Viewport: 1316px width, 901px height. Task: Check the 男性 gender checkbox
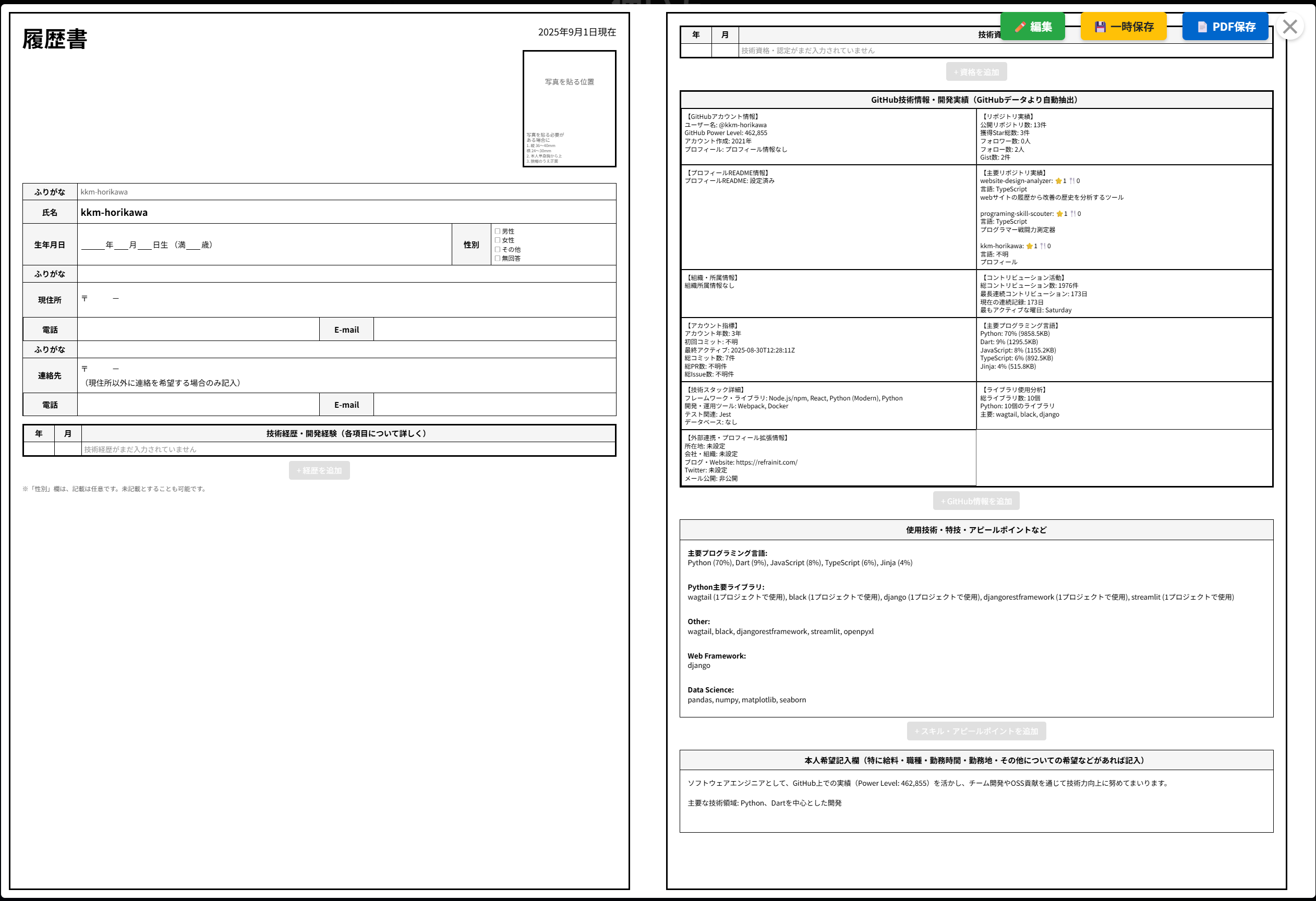pyautogui.click(x=498, y=231)
